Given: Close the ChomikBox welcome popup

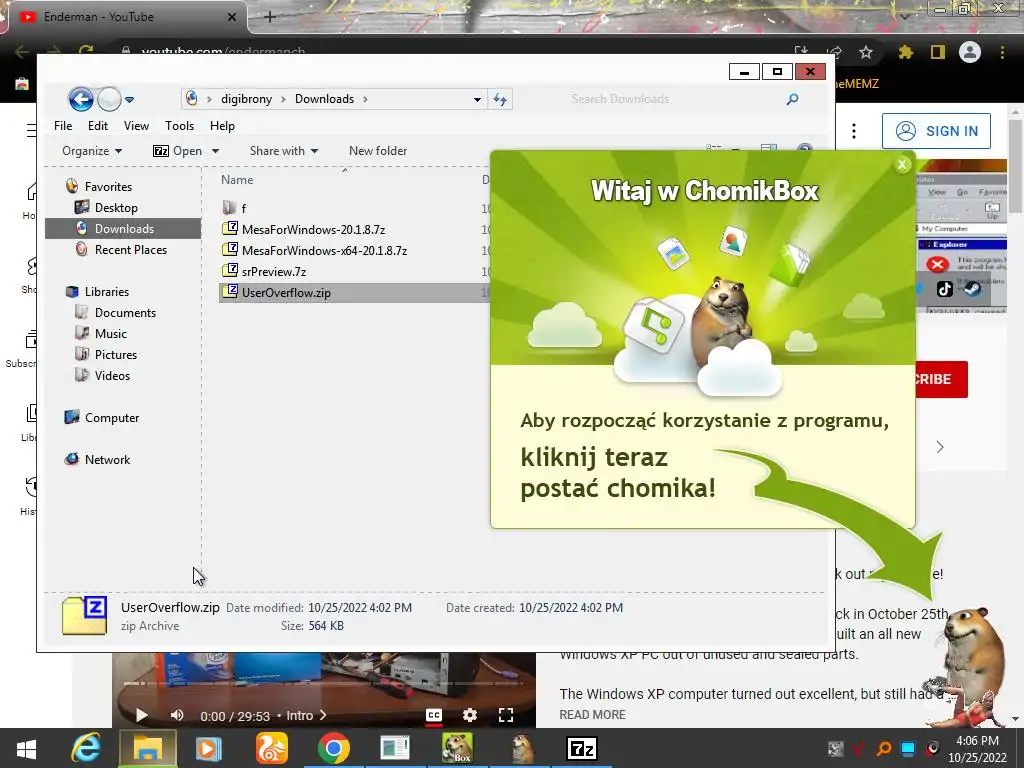Looking at the screenshot, I should 902,165.
